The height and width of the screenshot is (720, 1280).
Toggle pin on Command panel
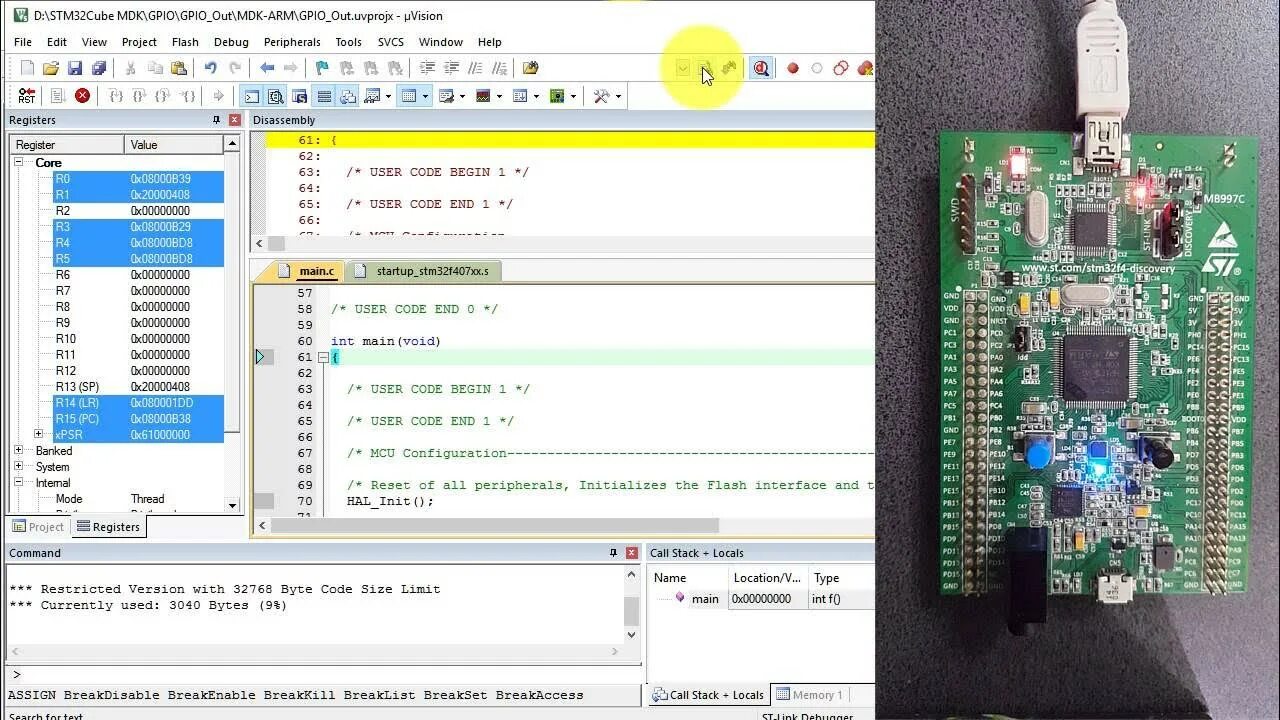[x=613, y=553]
